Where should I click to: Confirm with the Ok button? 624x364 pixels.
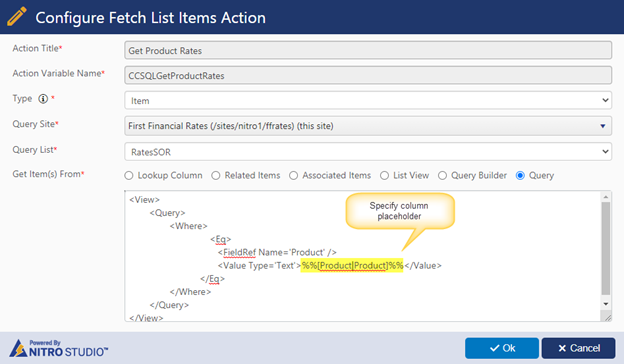click(502, 348)
